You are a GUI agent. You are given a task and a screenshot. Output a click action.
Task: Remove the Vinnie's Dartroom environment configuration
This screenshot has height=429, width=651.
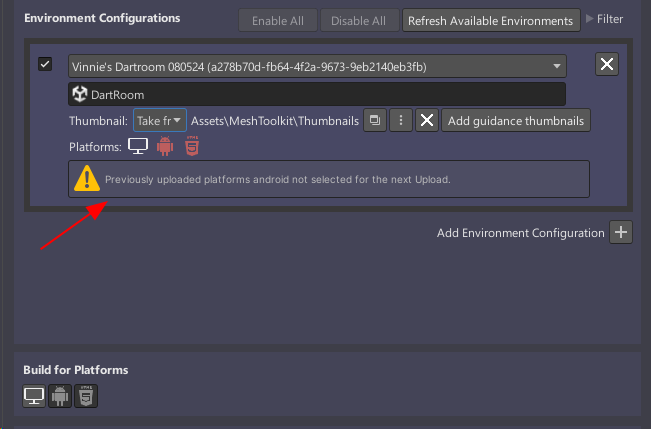(607, 64)
